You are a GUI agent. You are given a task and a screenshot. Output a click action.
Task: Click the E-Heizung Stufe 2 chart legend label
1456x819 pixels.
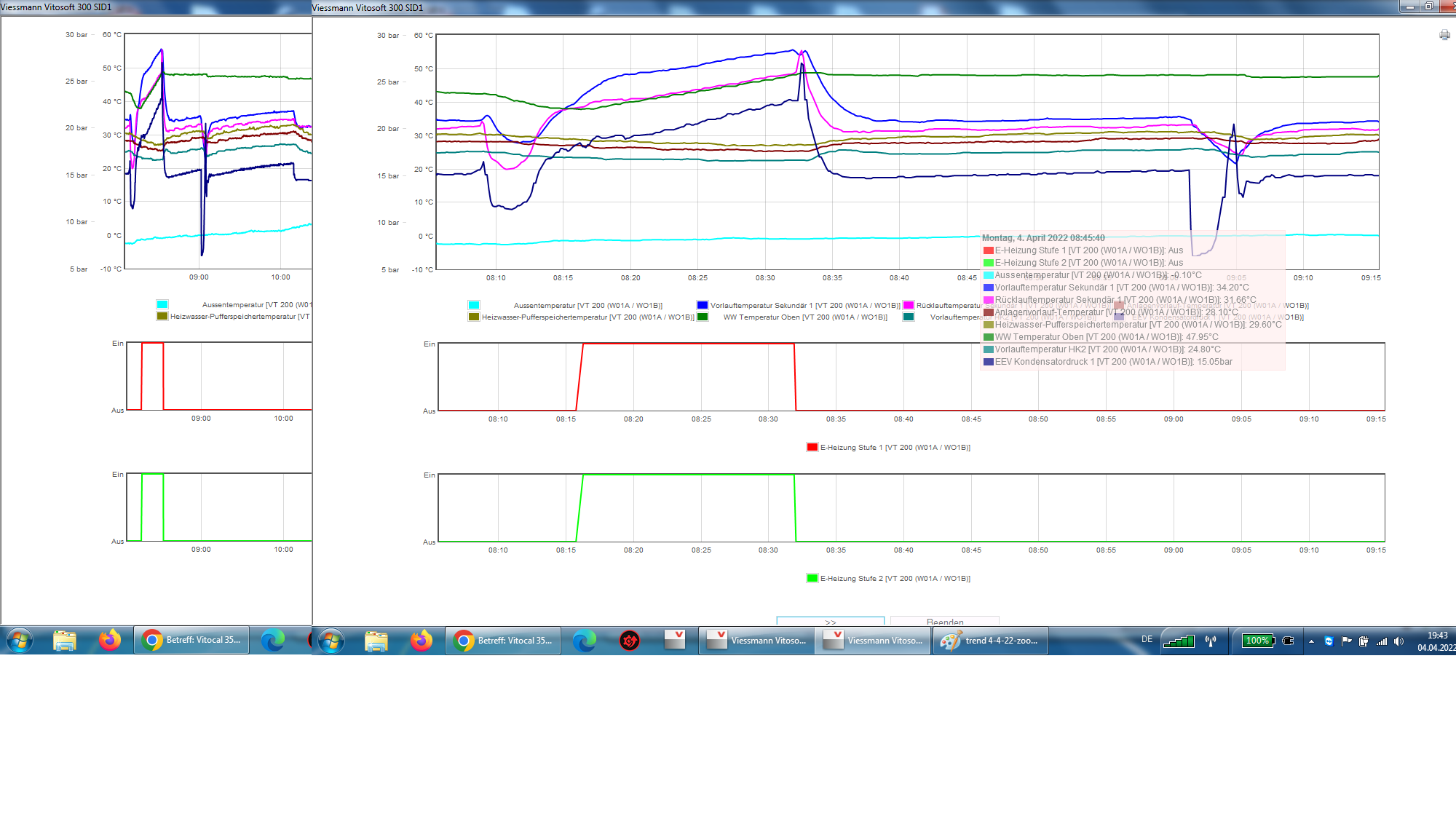coord(895,579)
